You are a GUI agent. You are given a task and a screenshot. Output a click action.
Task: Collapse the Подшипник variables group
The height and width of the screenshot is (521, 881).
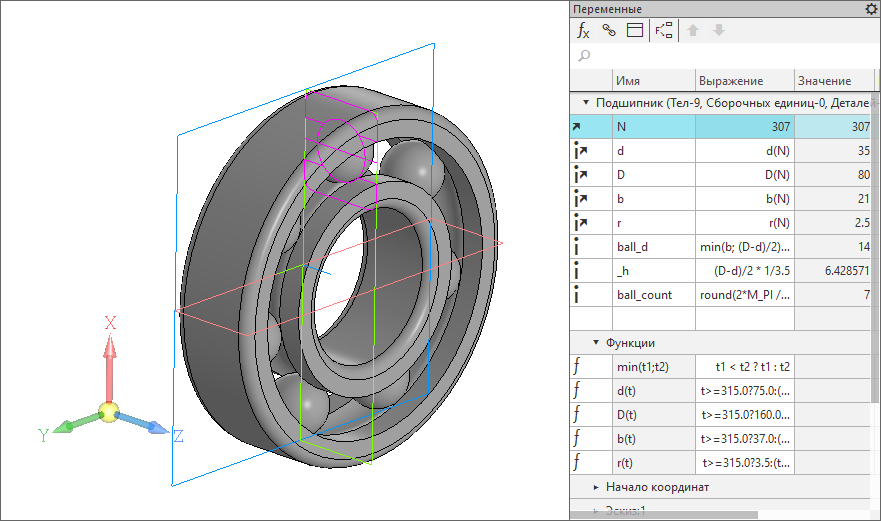[585, 103]
